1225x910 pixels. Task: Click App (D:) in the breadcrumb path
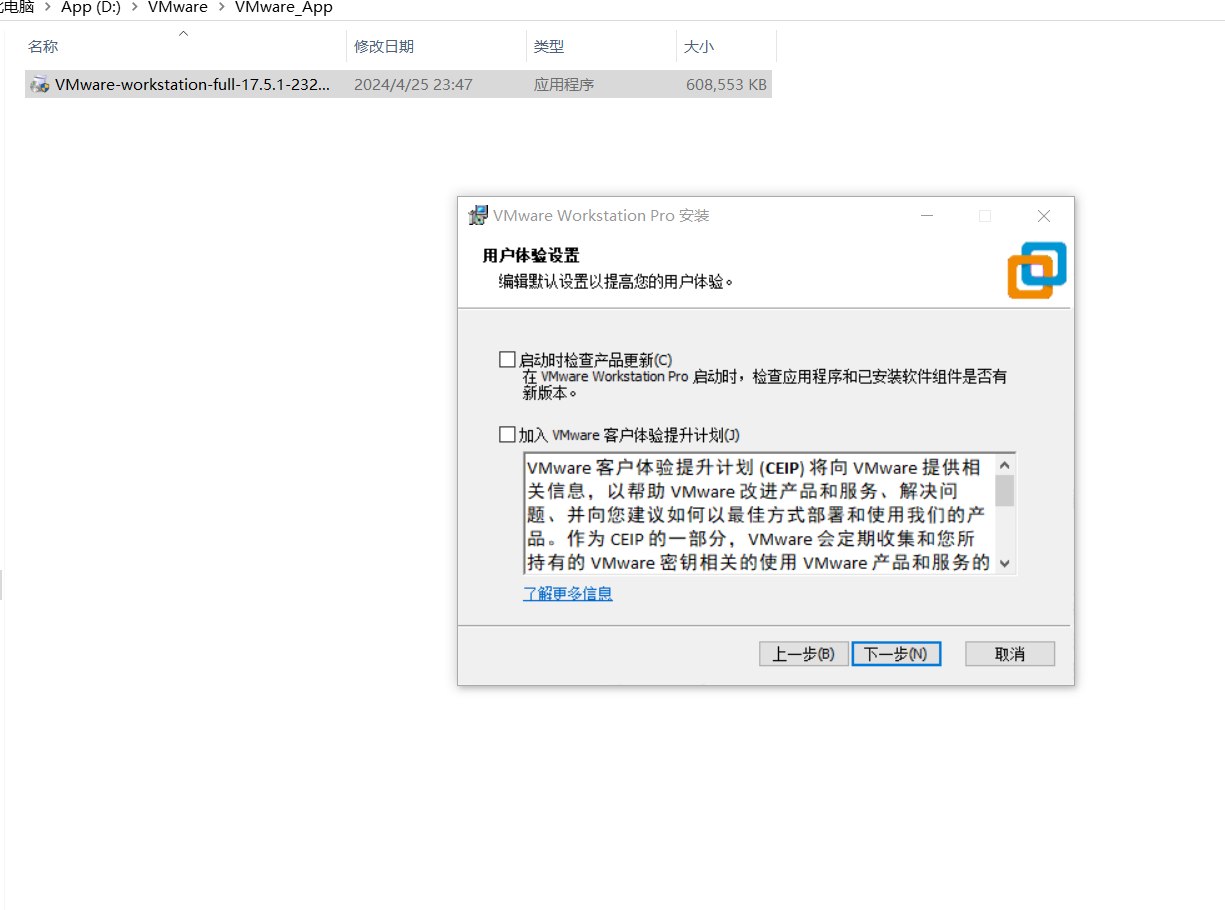point(91,7)
